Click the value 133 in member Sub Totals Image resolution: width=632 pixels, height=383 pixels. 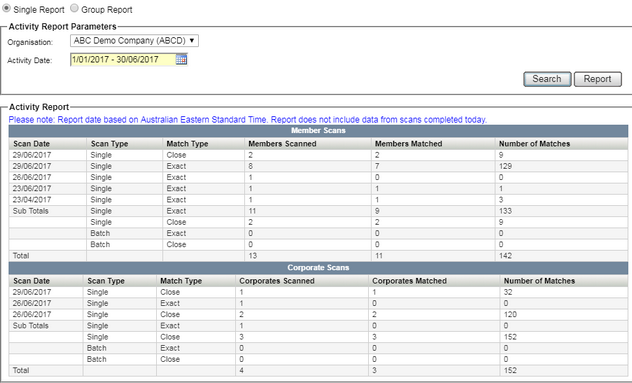click(505, 211)
